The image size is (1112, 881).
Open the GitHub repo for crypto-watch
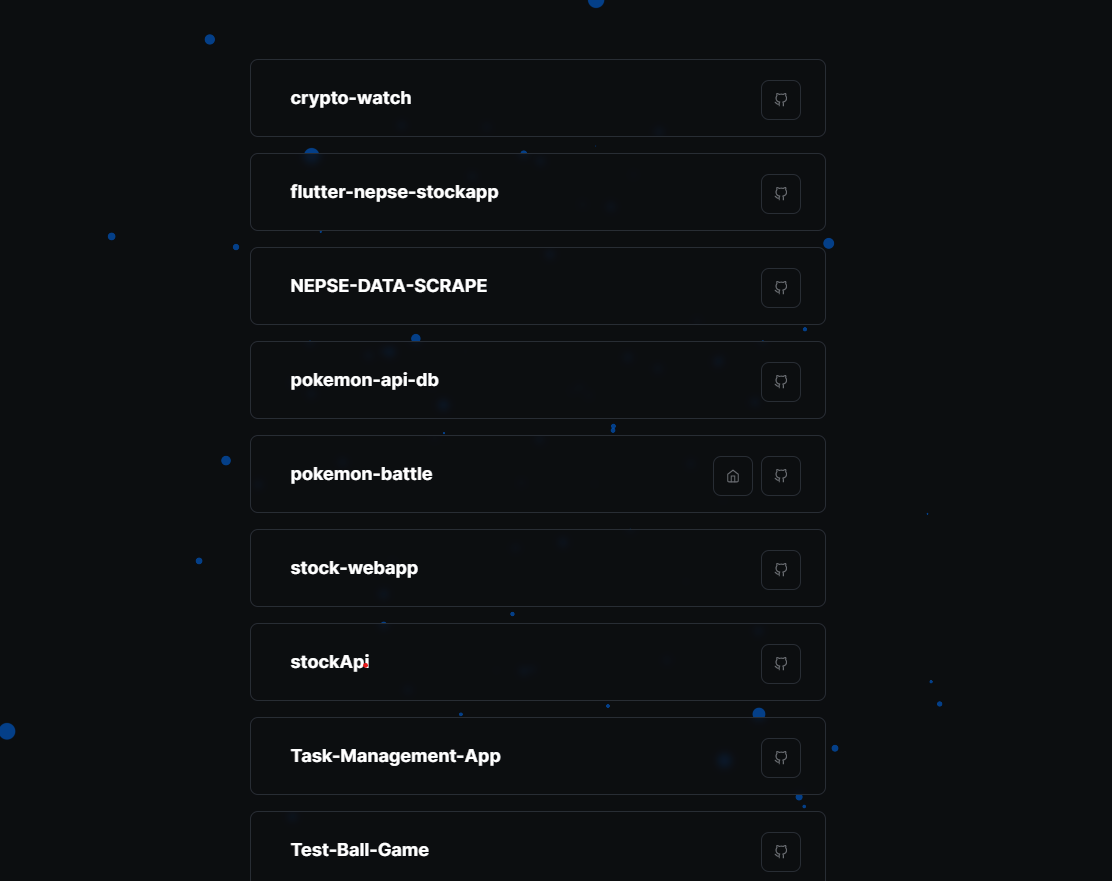780,100
